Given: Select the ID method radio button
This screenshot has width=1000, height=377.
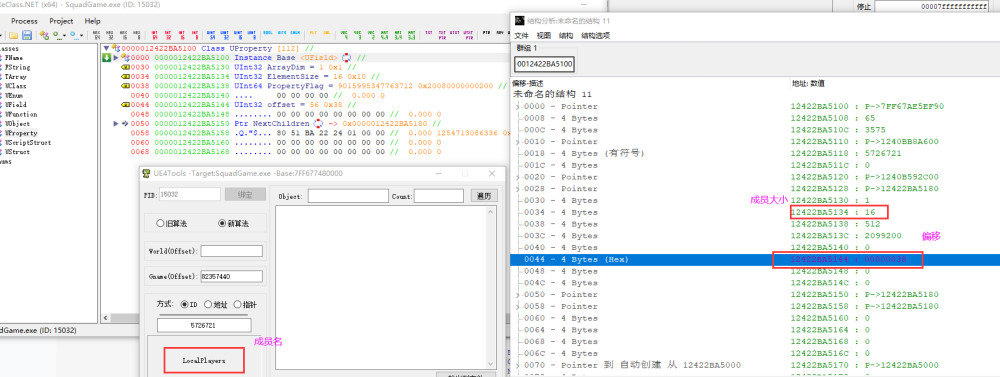Looking at the screenshot, I should pyautogui.click(x=184, y=305).
